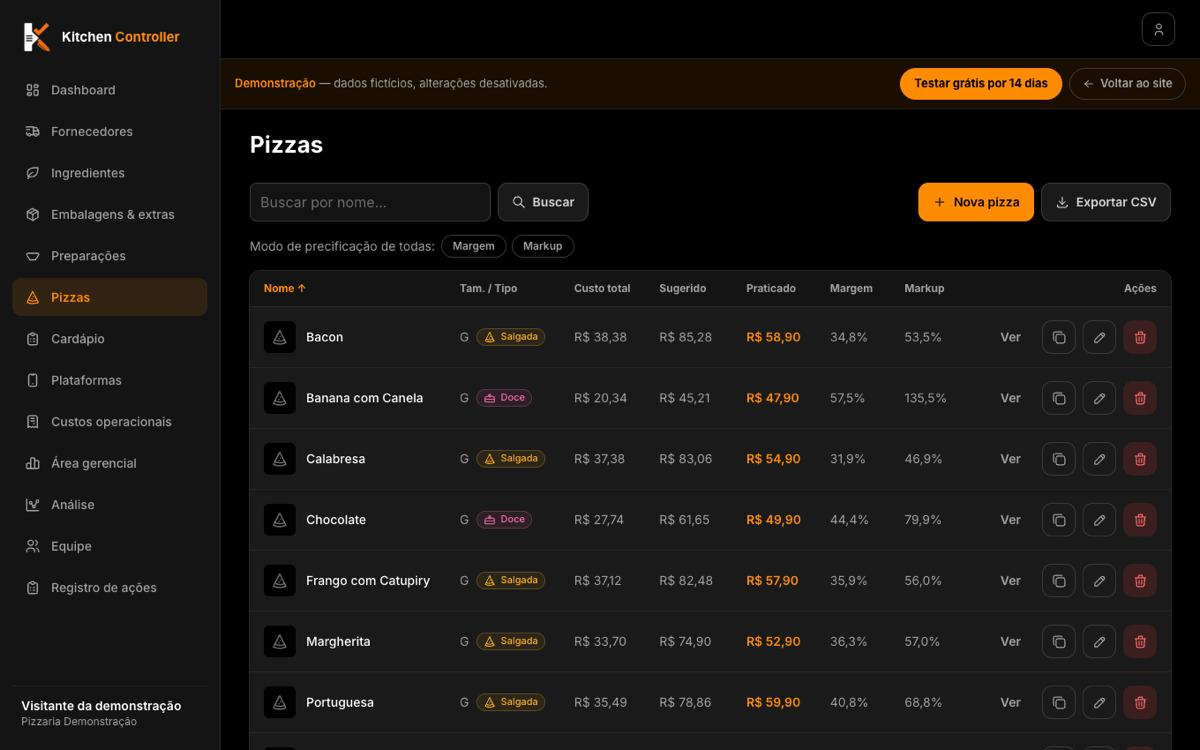The width and height of the screenshot is (1200, 750).
Task: Open the Equipe page
Action: pos(110,547)
